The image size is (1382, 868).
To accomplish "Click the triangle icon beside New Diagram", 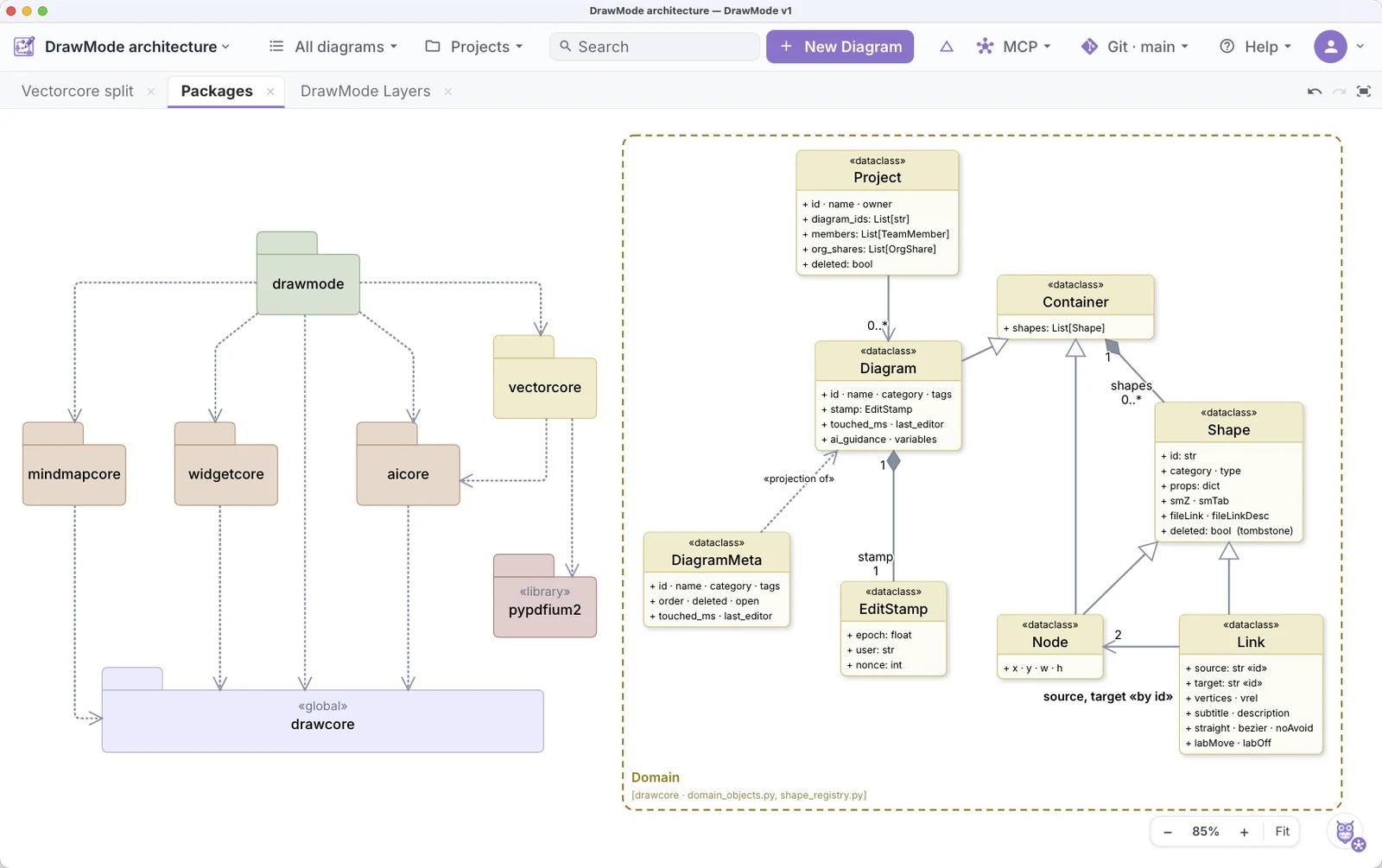I will (x=947, y=47).
